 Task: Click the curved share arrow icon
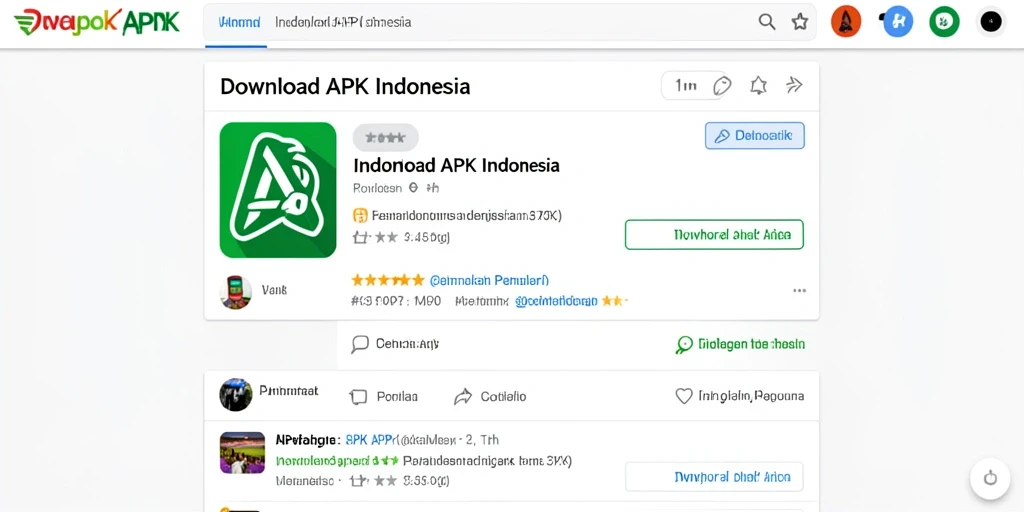click(x=462, y=396)
